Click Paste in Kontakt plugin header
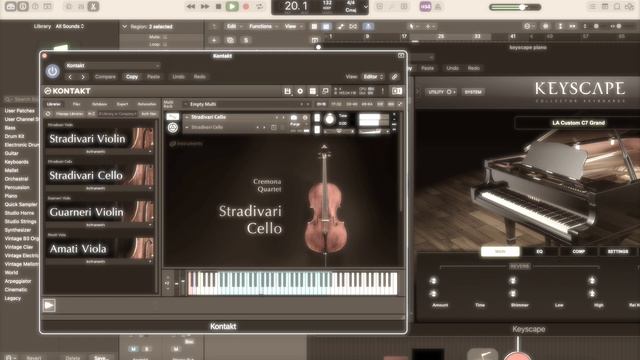 pyautogui.click(x=153, y=77)
